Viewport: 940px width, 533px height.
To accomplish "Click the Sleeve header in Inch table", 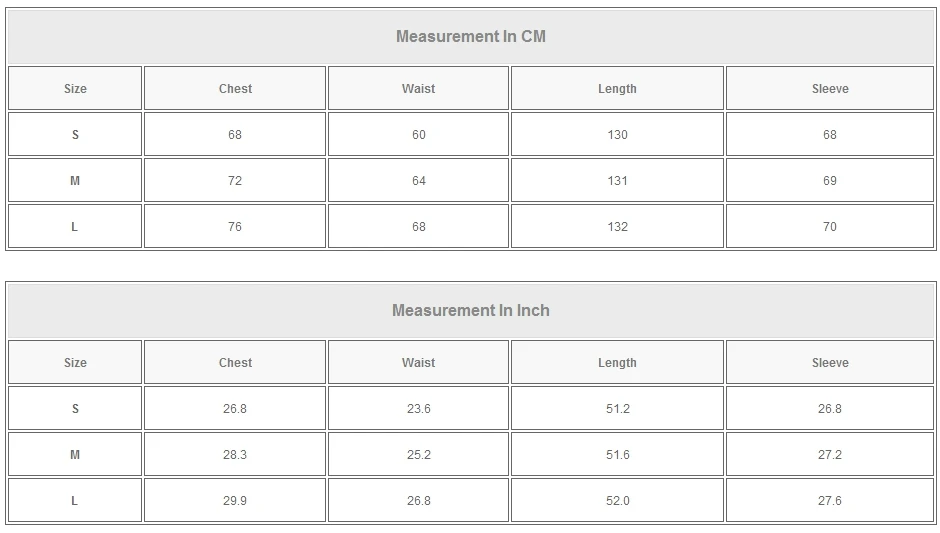I will tap(830, 363).
